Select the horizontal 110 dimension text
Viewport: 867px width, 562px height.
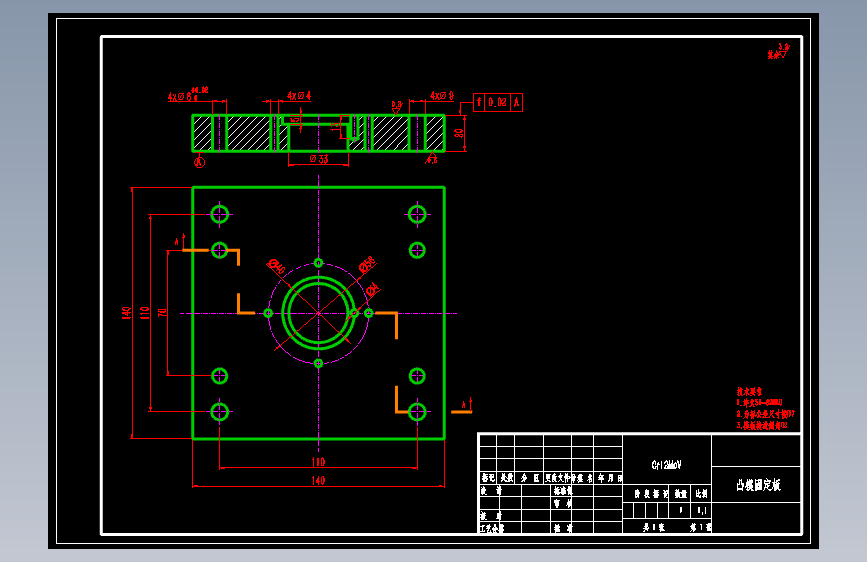point(318,462)
